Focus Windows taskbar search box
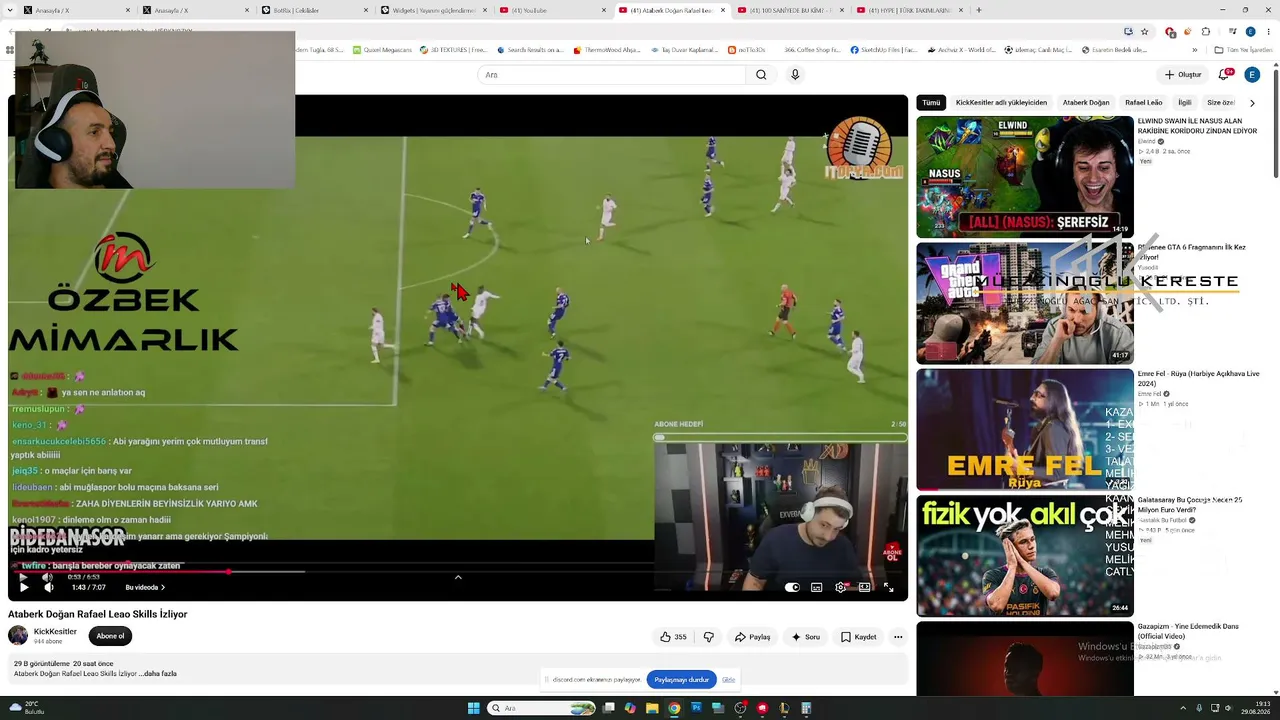Image resolution: width=1280 pixels, height=720 pixels. click(x=541, y=708)
